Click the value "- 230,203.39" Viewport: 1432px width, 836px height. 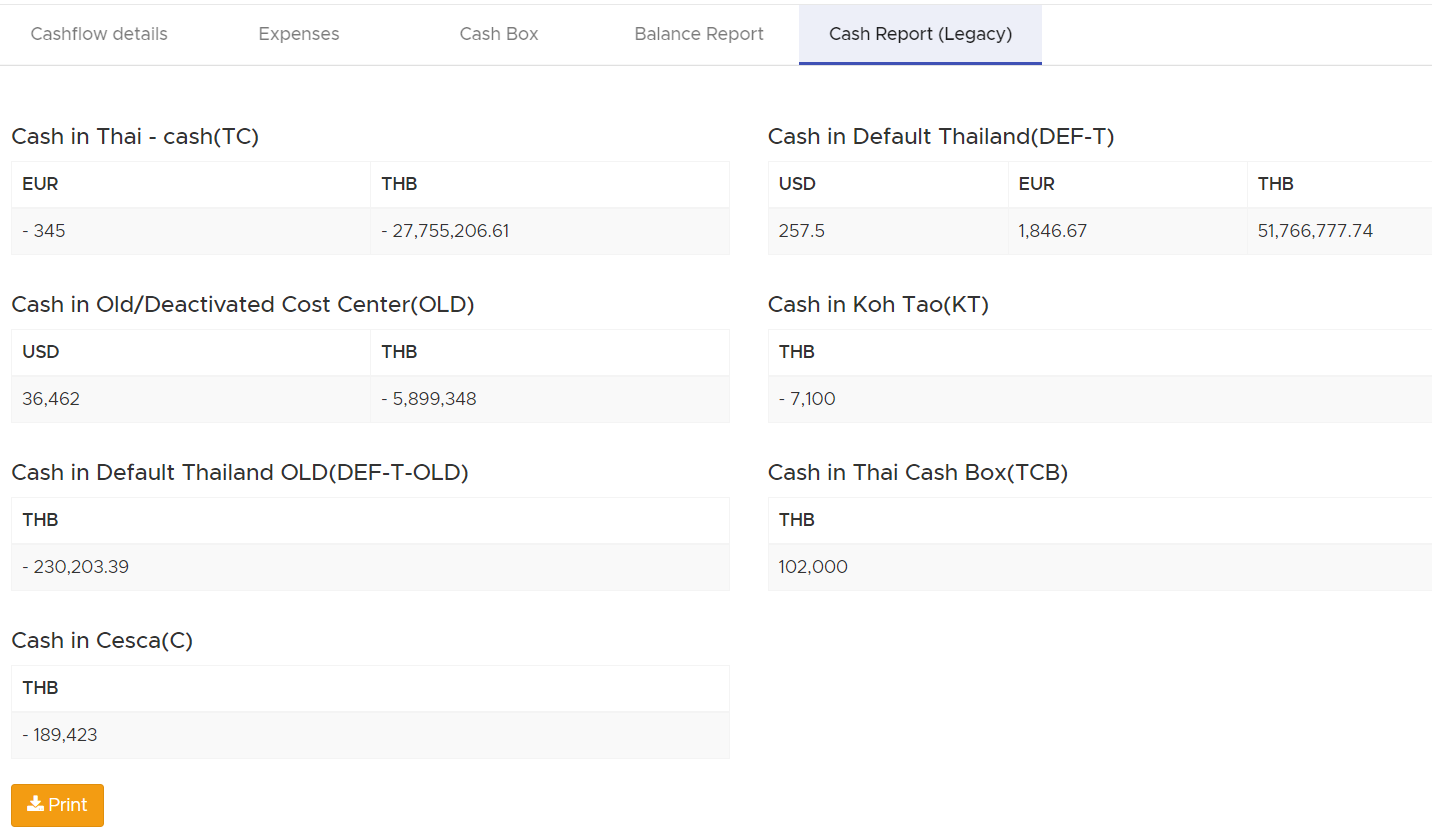[x=76, y=567]
